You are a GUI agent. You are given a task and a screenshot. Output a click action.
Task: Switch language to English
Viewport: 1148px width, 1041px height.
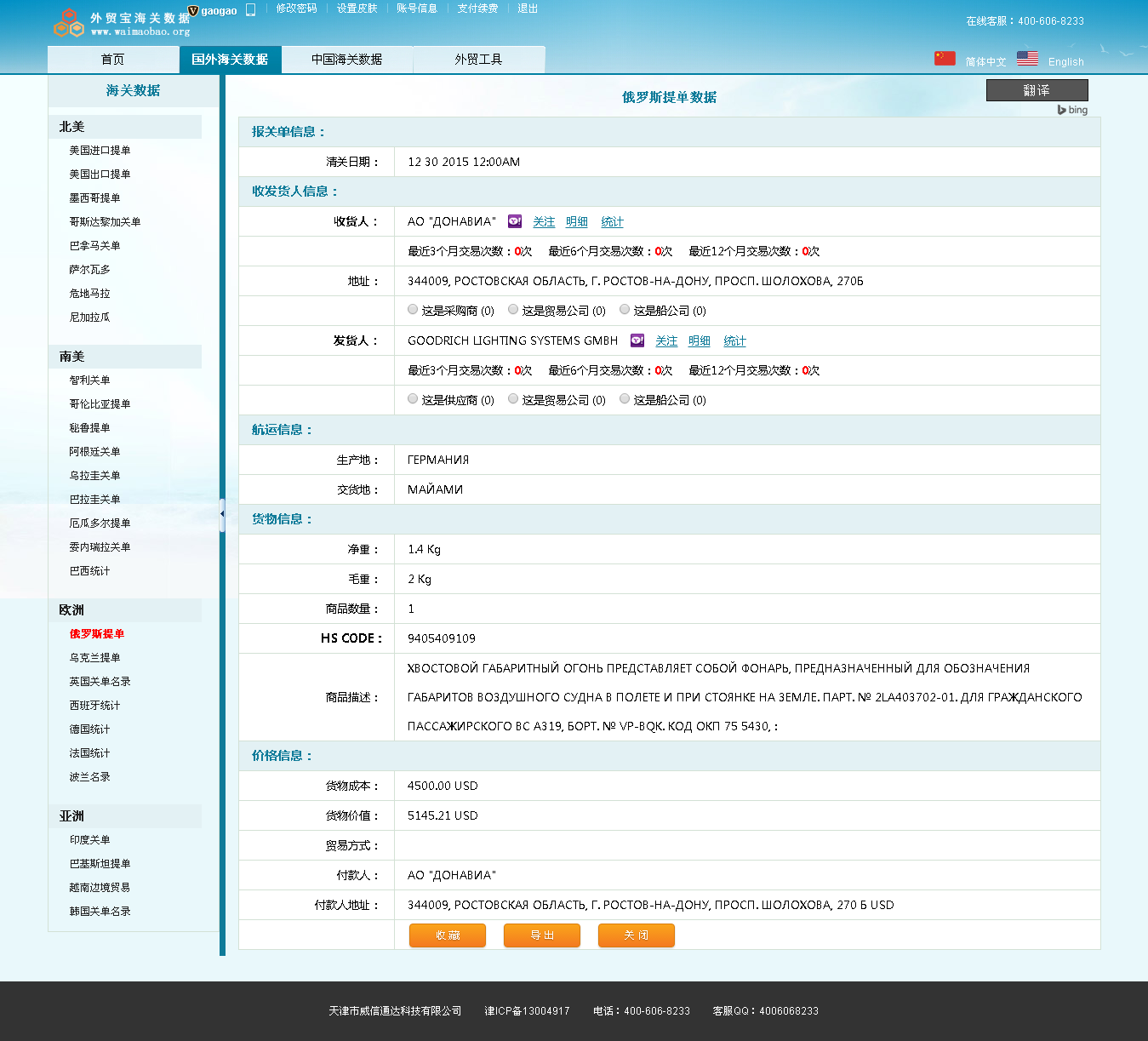pos(1066,62)
